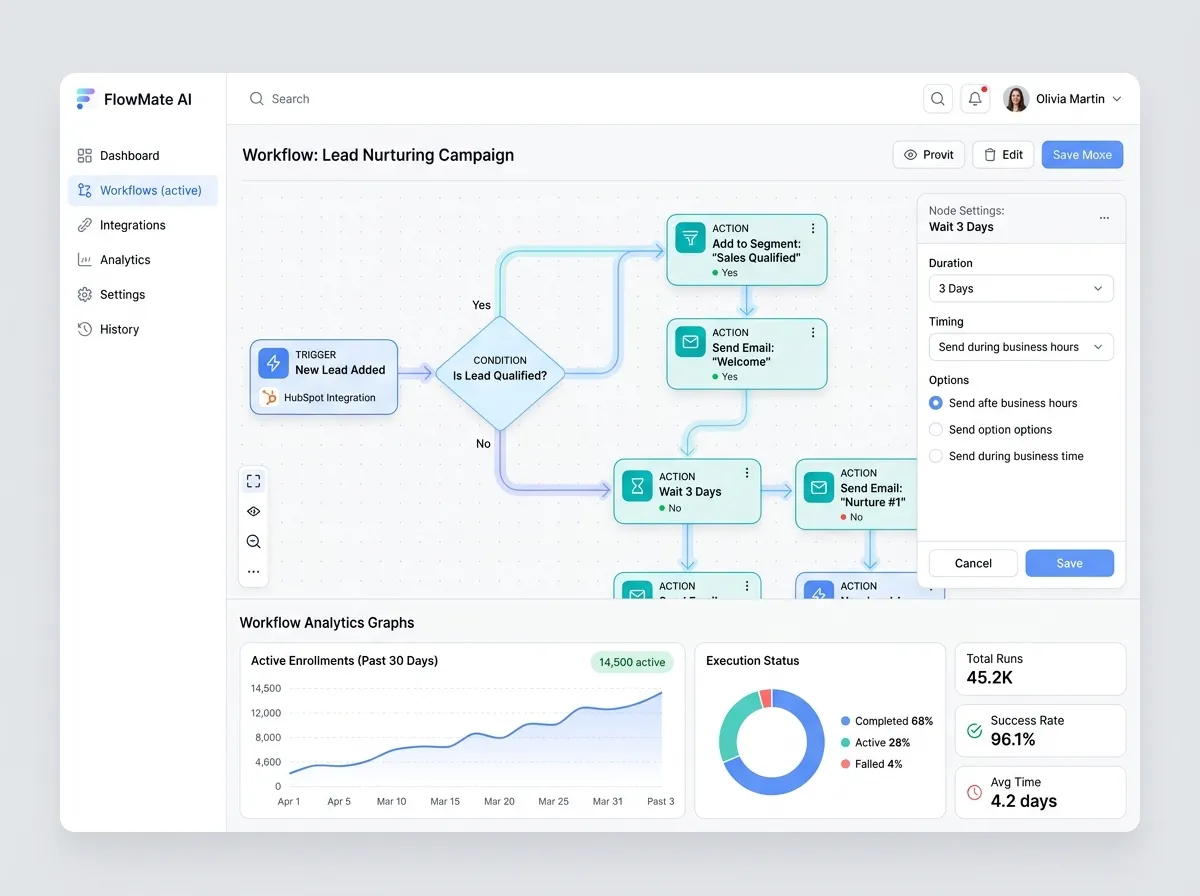The height and width of the screenshot is (896, 1200).
Task: Open the Duration "3 Days" dropdown
Action: tap(1021, 289)
